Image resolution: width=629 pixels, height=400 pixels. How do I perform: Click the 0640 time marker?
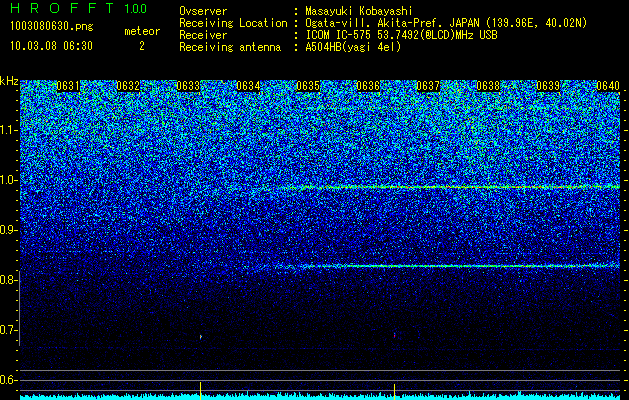pos(608,86)
